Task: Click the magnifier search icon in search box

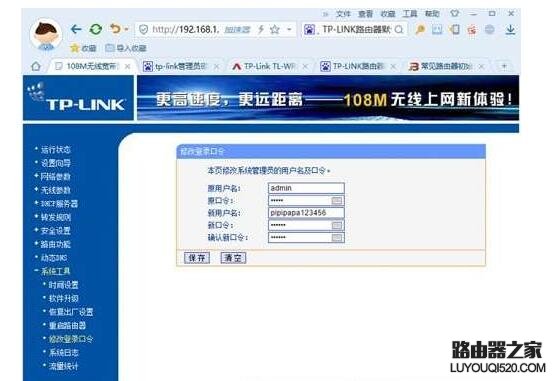Action: [x=399, y=30]
